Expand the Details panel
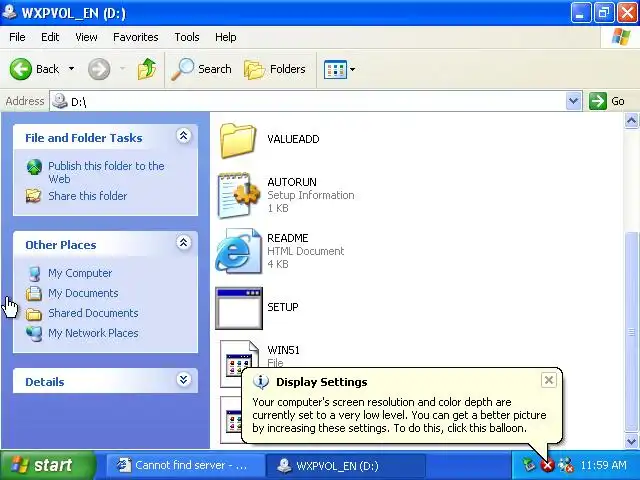The image size is (640, 480). 184,380
